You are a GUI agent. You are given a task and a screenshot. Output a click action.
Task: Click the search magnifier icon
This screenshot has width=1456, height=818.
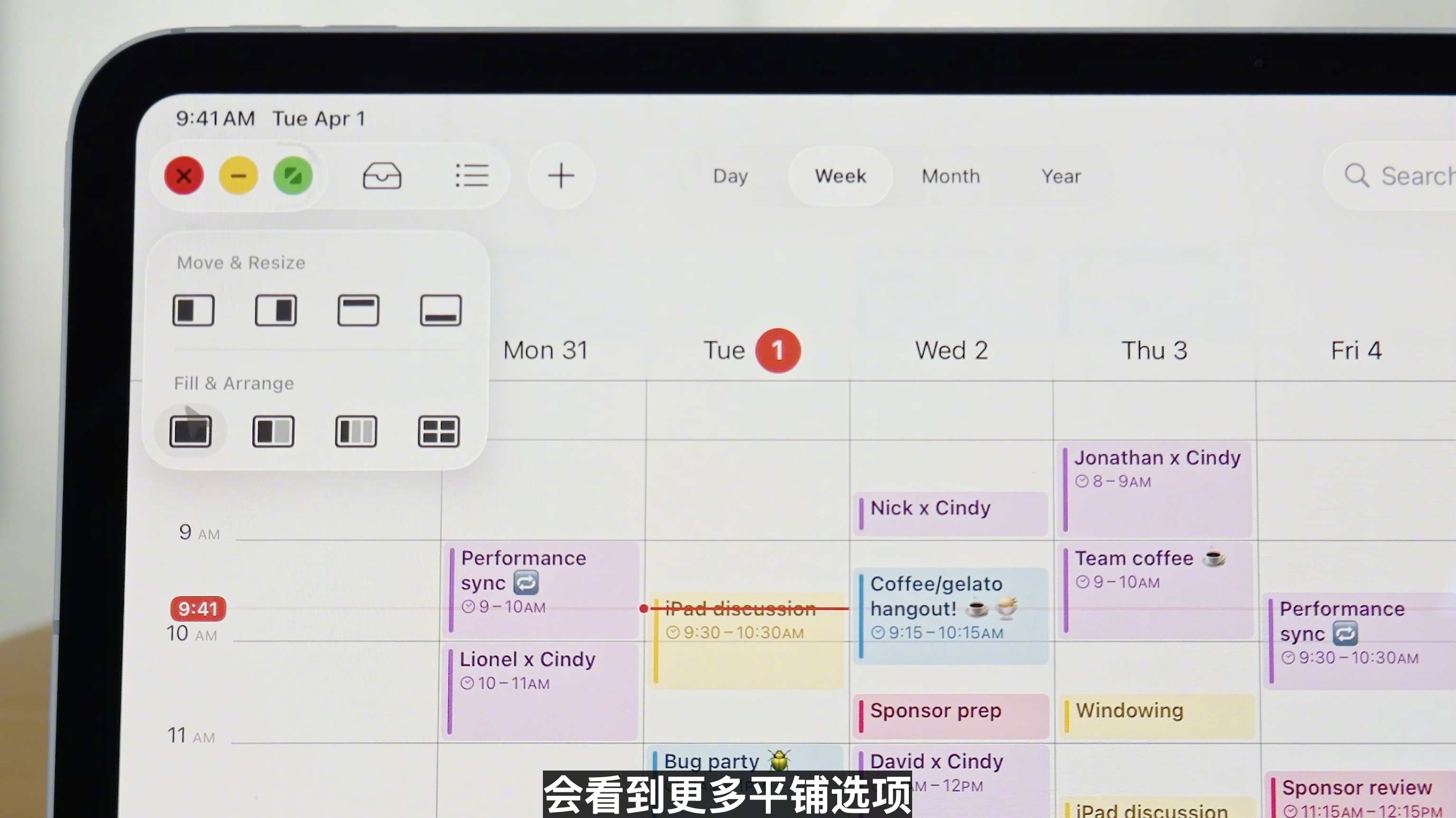coord(1356,176)
